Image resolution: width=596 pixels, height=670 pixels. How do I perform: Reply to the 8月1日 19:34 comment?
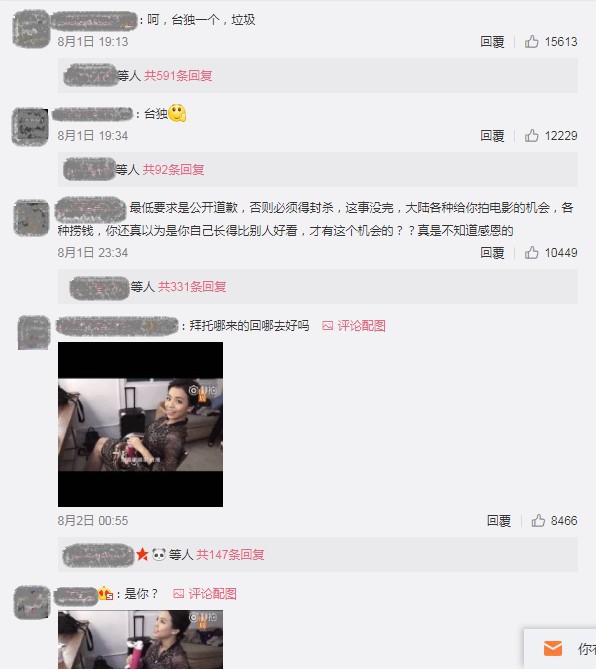[492, 135]
